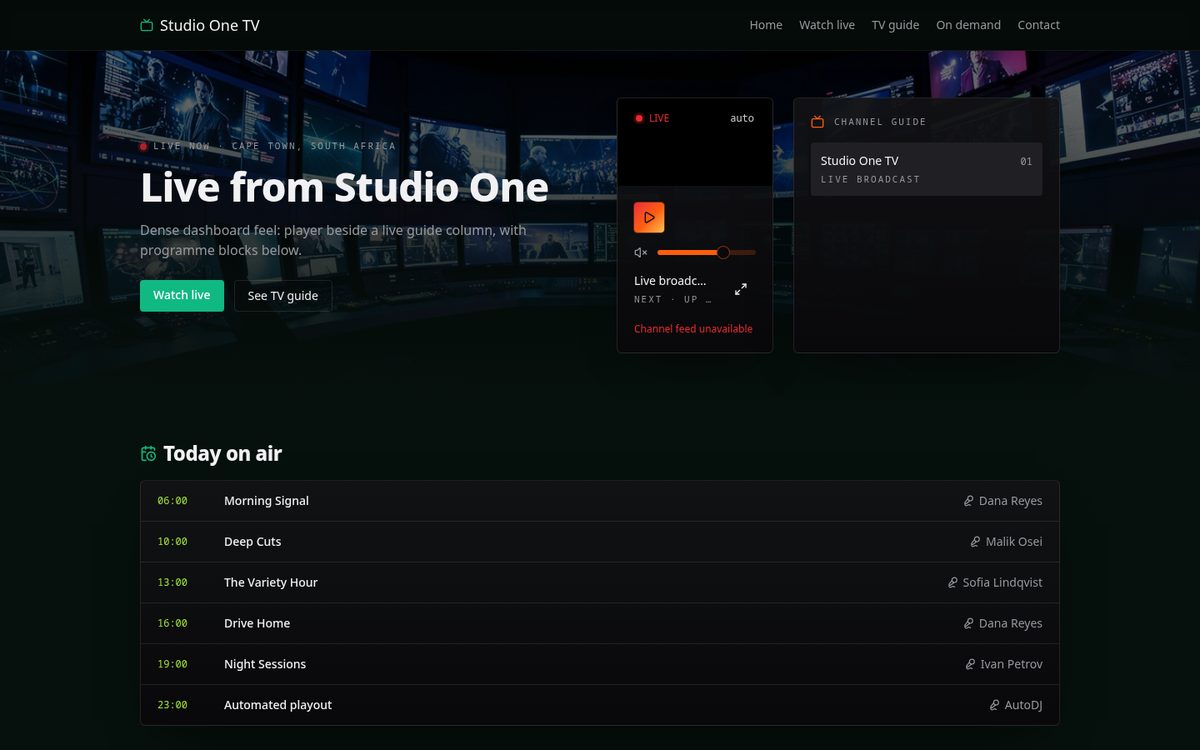Screen dimensions: 1200x750
Task: Click the Studio One TV site title
Action: tap(210, 25)
